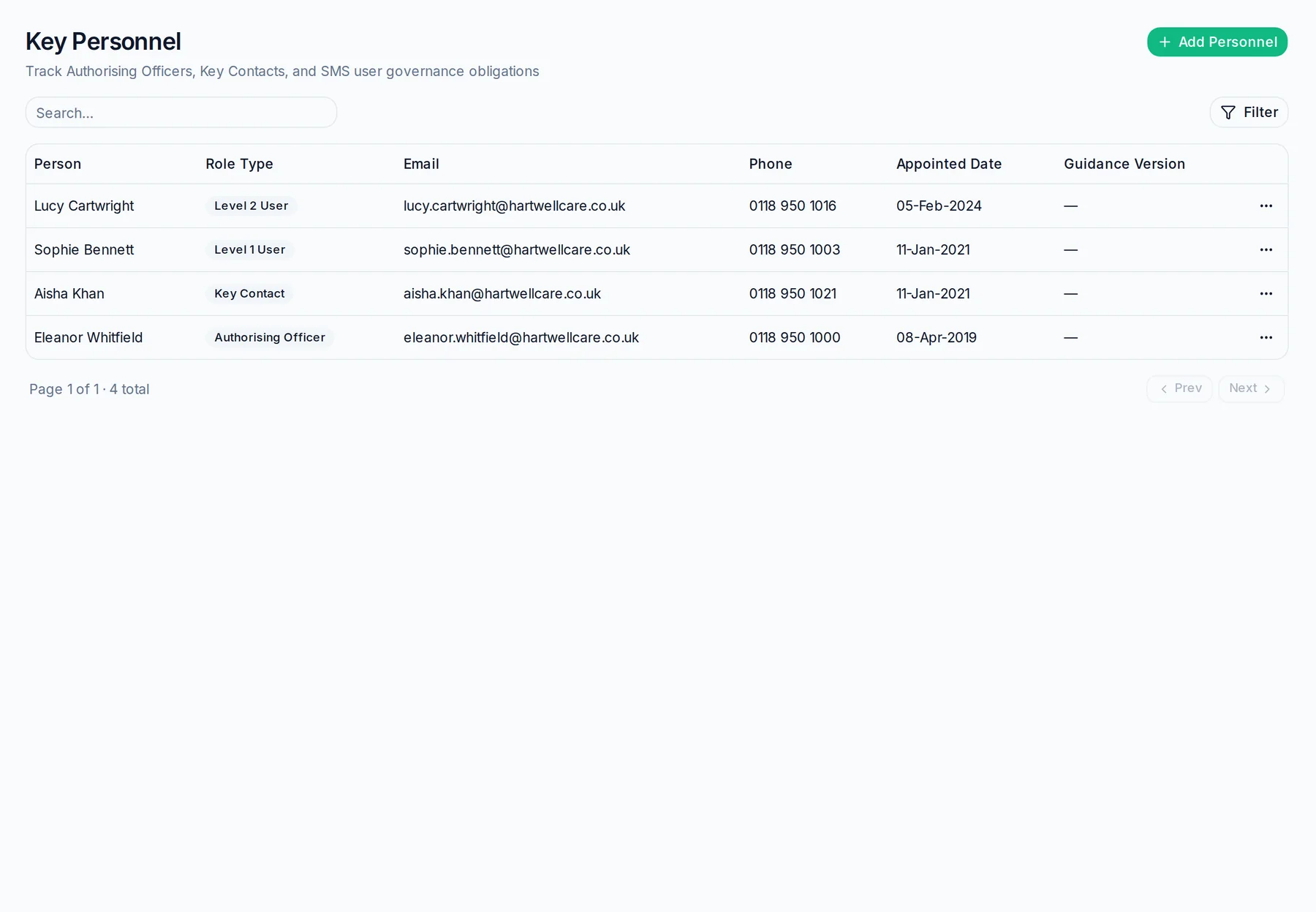Image resolution: width=1316 pixels, height=912 pixels.
Task: Click appointed date 05-Feb-2024
Action: pos(939,206)
